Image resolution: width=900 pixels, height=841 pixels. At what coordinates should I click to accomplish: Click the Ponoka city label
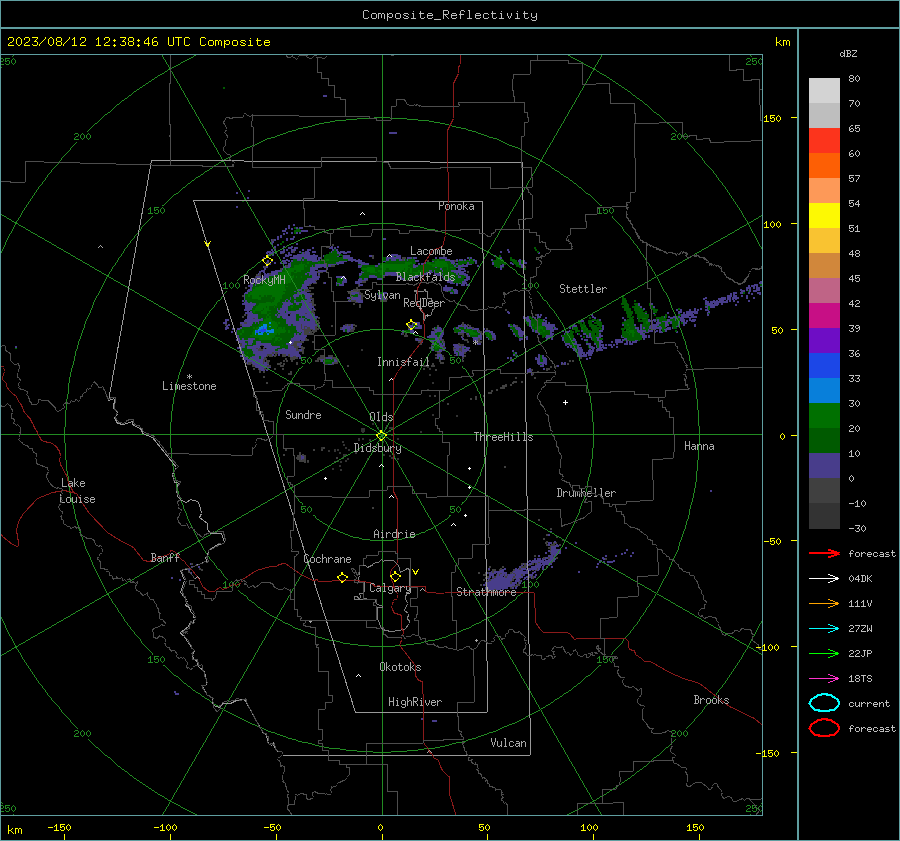click(456, 206)
